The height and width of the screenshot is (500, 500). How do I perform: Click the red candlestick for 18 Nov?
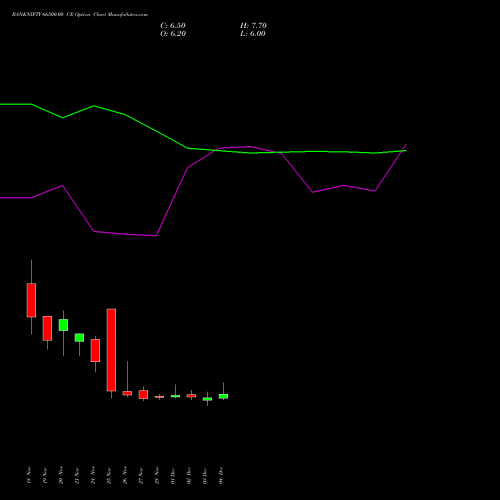[31, 300]
